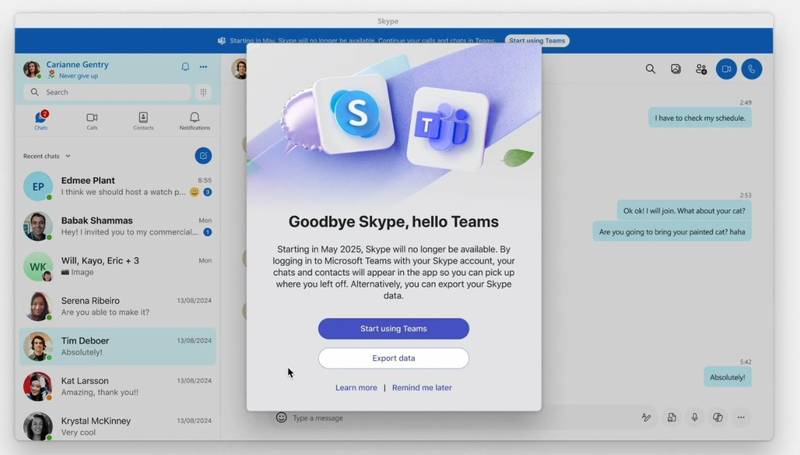The height and width of the screenshot is (455, 800).
Task: Open chat with Kat Larsson
Action: click(118, 386)
